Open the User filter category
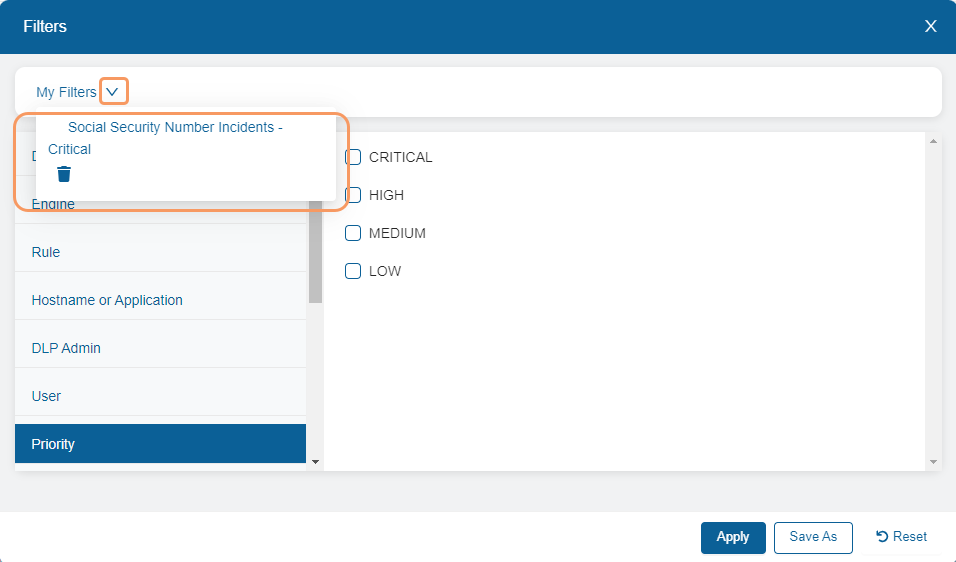 pos(46,396)
